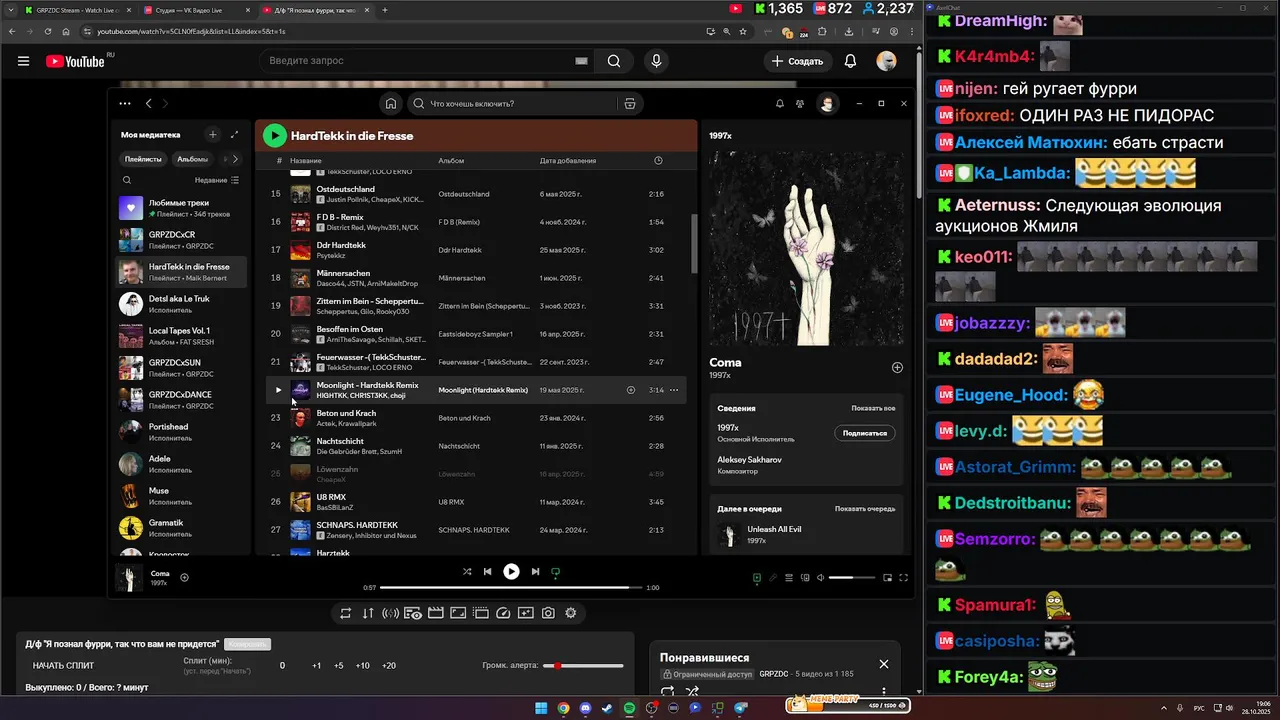1280x720 pixels.
Task: Close the Понравившиеся playlist panel
Action: point(883,664)
